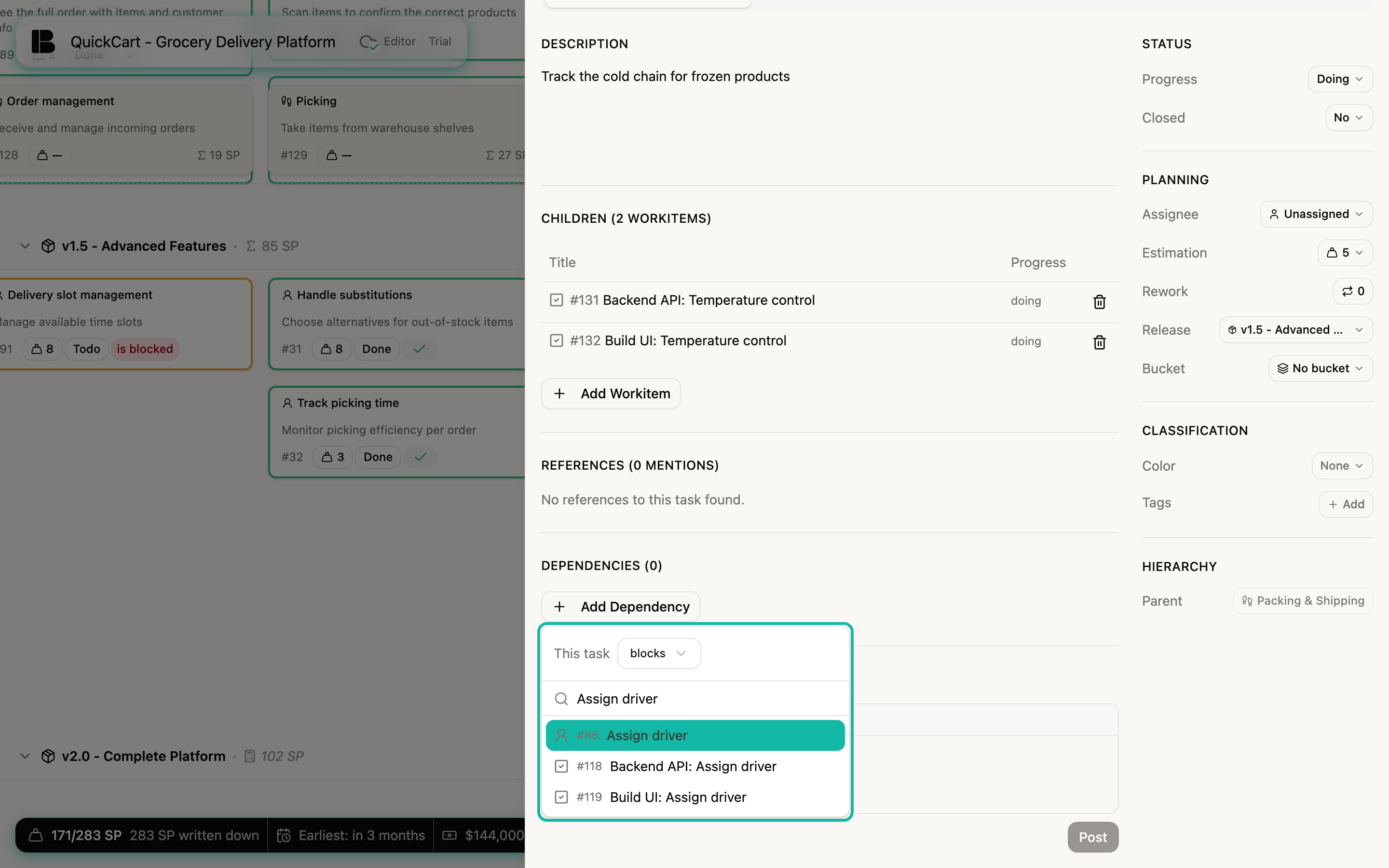Viewport: 1389px width, 868px height.
Task: Click checkbox icon of #119 Build UI: Assign driver
Action: [561, 798]
